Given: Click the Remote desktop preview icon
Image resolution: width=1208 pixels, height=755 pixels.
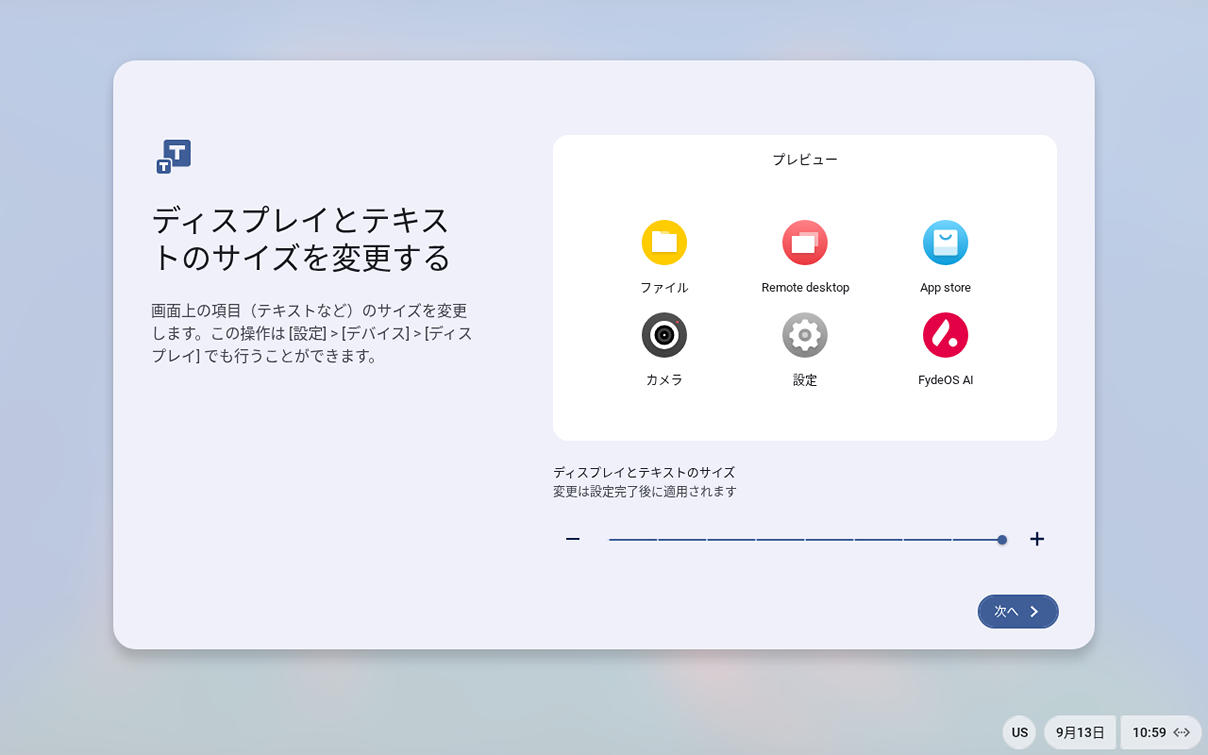Looking at the screenshot, I should (805, 242).
